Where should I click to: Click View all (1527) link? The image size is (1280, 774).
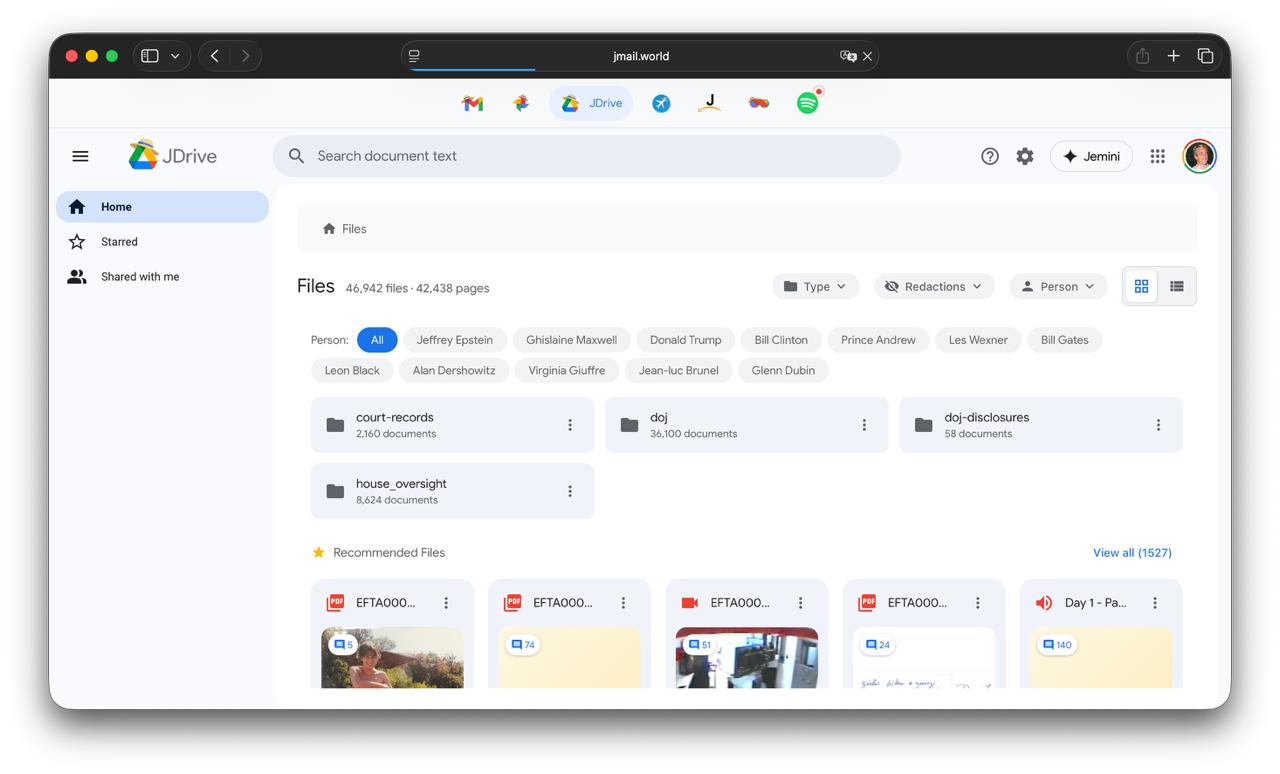(1132, 552)
